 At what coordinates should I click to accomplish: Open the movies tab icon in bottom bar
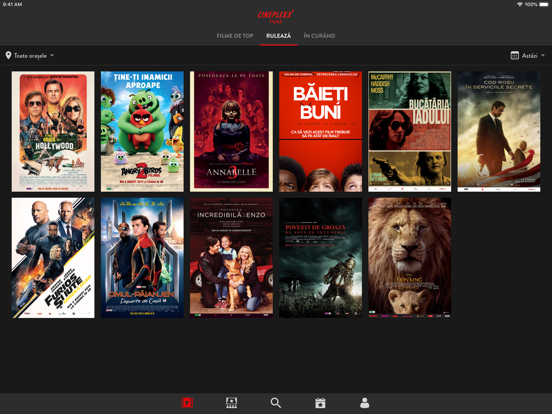coord(187,403)
